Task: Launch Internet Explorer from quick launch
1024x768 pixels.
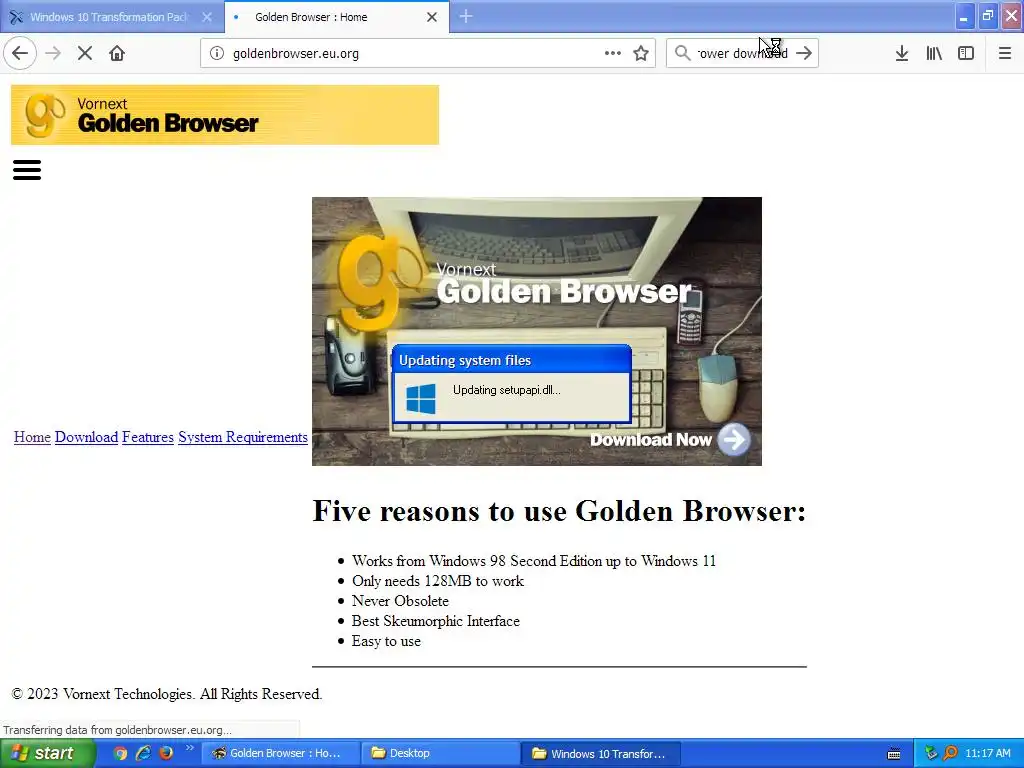Action: coord(143,753)
